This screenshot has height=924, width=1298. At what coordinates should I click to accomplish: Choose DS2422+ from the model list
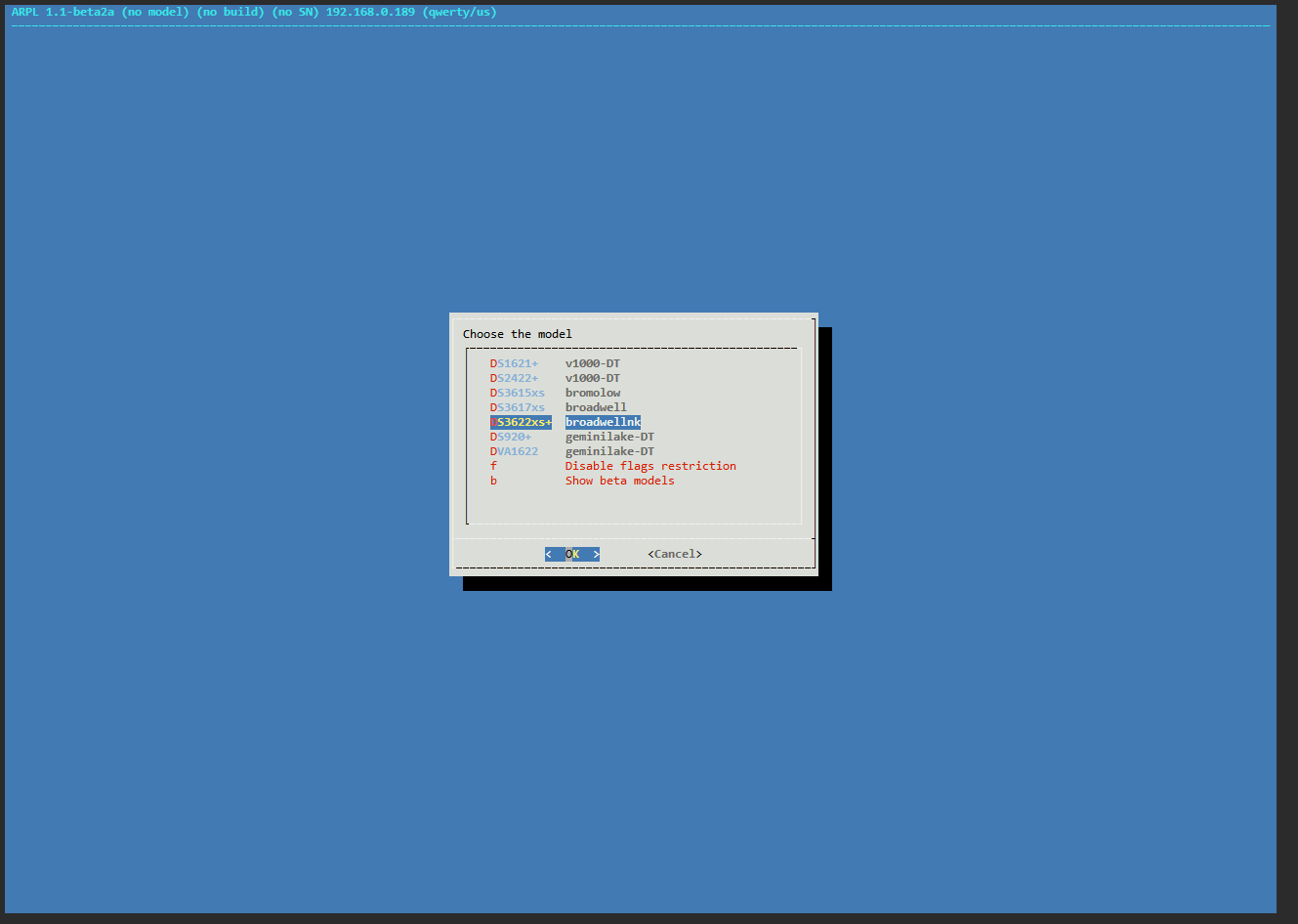coord(514,378)
